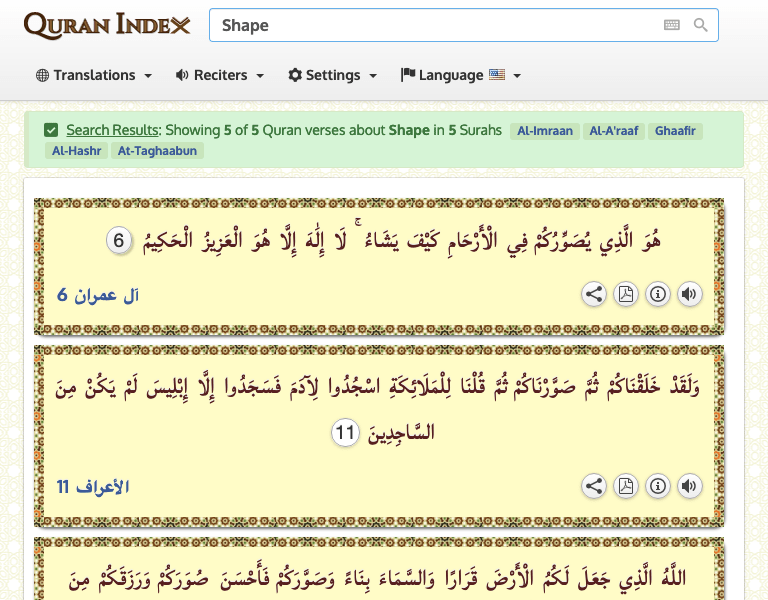Expand the Settings dropdown

coord(333,75)
